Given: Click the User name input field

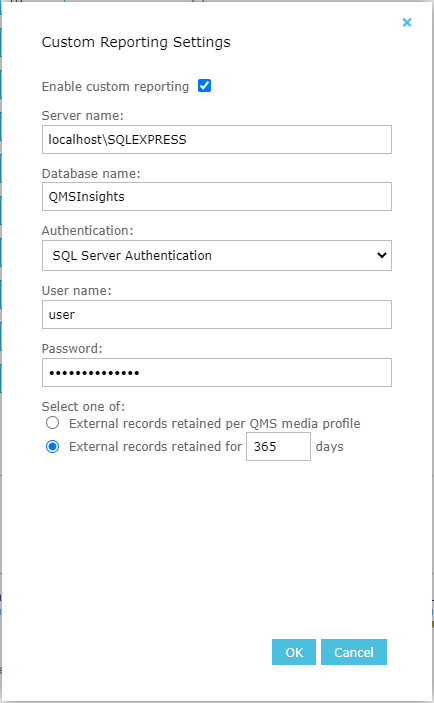Looking at the screenshot, I should point(217,314).
